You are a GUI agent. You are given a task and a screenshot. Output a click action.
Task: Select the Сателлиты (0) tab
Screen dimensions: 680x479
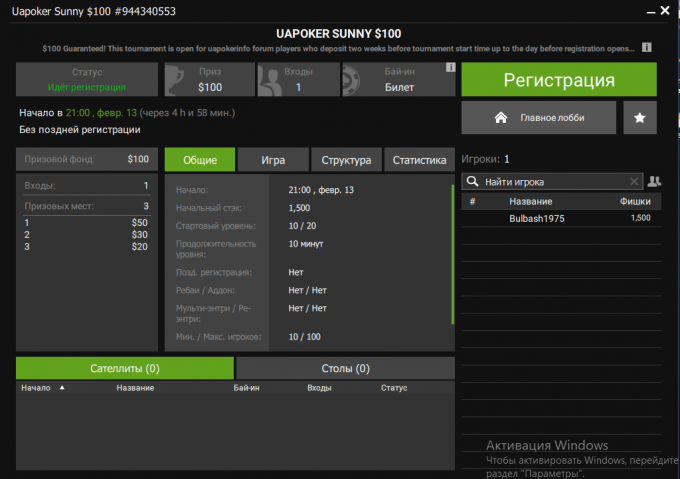pos(125,368)
